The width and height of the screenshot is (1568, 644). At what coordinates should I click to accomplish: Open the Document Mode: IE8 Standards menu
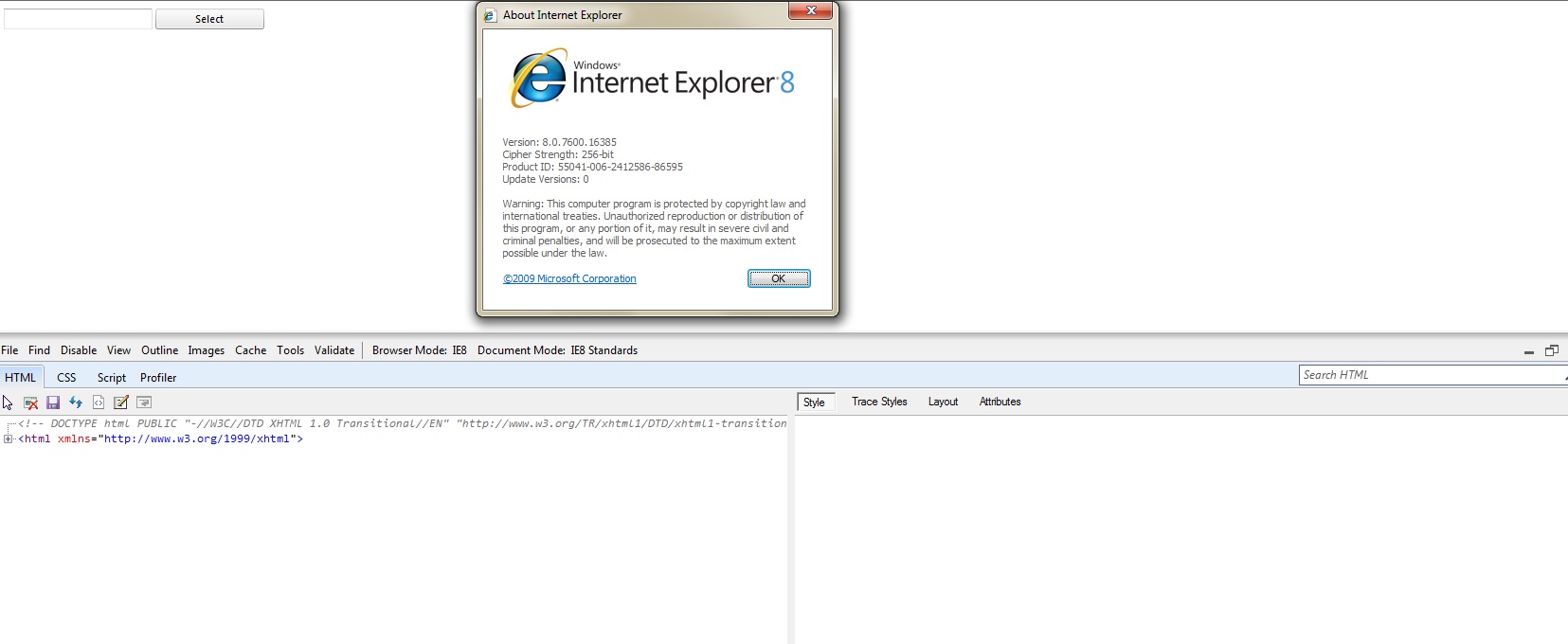pos(557,350)
